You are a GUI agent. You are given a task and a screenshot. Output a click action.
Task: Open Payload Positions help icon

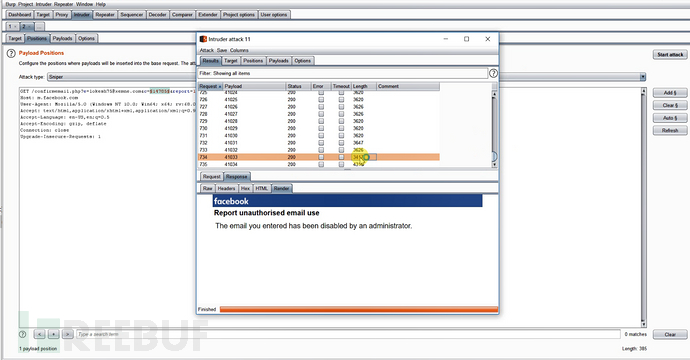11,53
